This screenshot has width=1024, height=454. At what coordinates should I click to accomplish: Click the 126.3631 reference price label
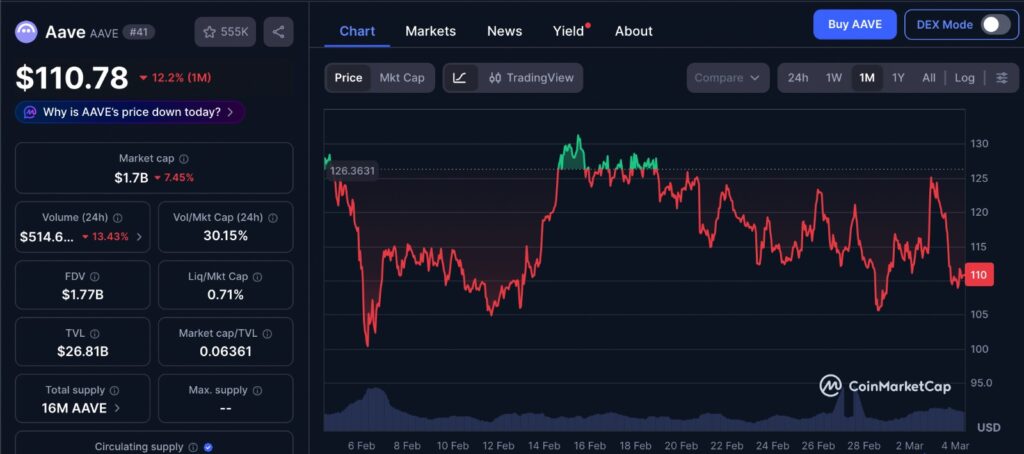pyautogui.click(x=351, y=171)
